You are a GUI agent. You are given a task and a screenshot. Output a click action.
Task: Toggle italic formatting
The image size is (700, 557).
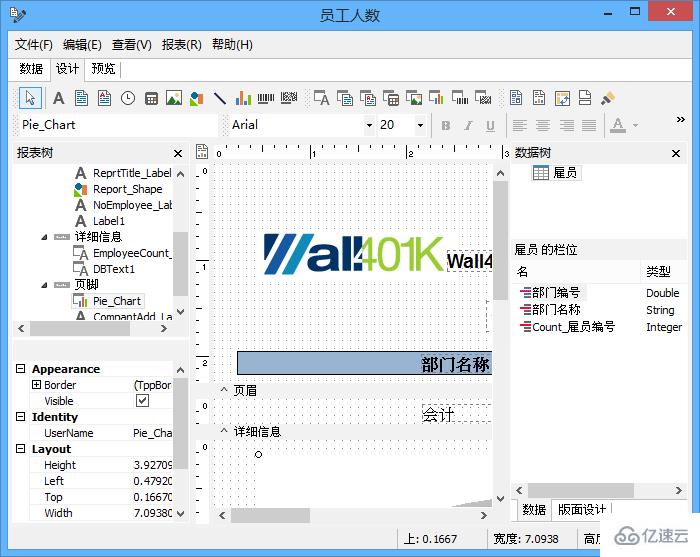pyautogui.click(x=468, y=125)
